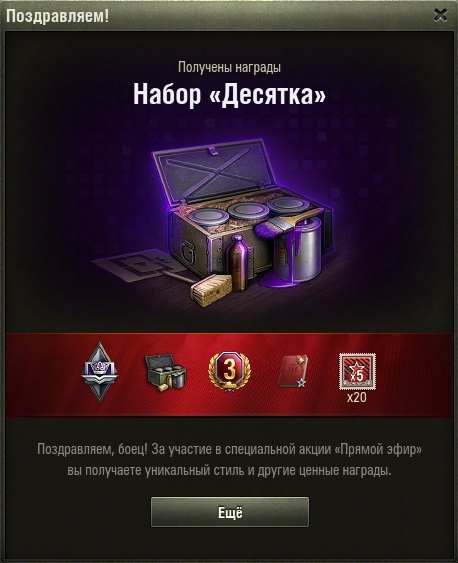The height and width of the screenshot is (563, 458).
Task: Select the small paint crate style icon
Action: click(165, 372)
